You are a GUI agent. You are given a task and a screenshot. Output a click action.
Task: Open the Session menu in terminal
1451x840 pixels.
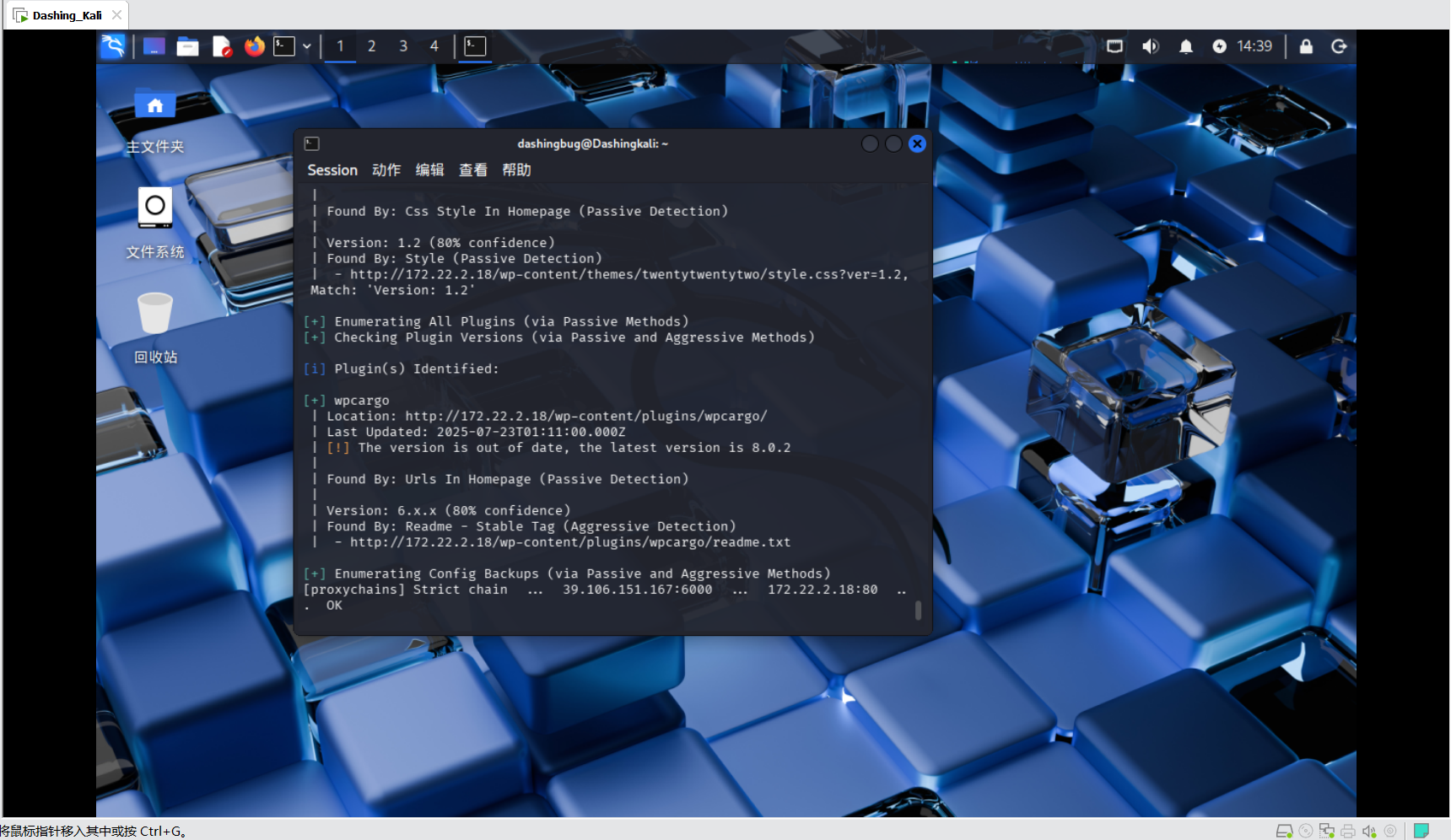332,170
